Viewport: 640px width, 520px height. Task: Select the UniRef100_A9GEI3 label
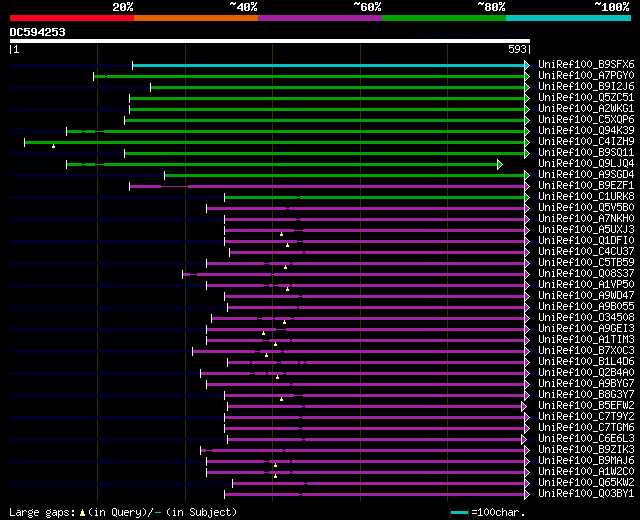[x=586, y=329]
